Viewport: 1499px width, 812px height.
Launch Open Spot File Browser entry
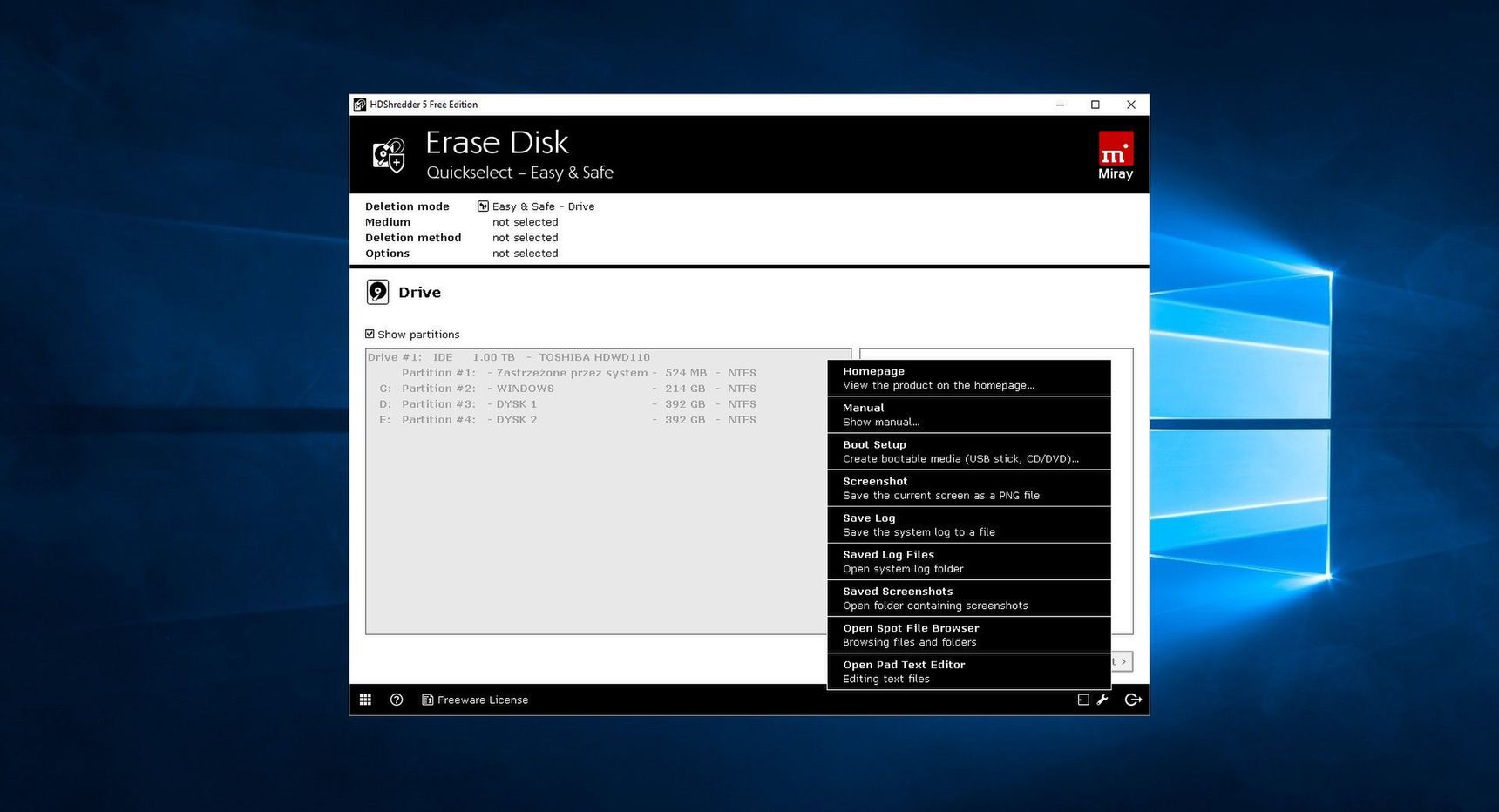pos(969,634)
